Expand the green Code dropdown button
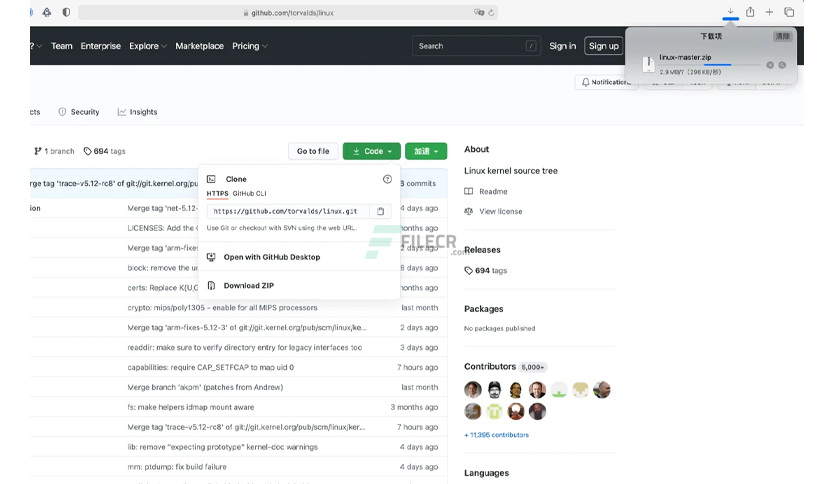 (x=372, y=151)
